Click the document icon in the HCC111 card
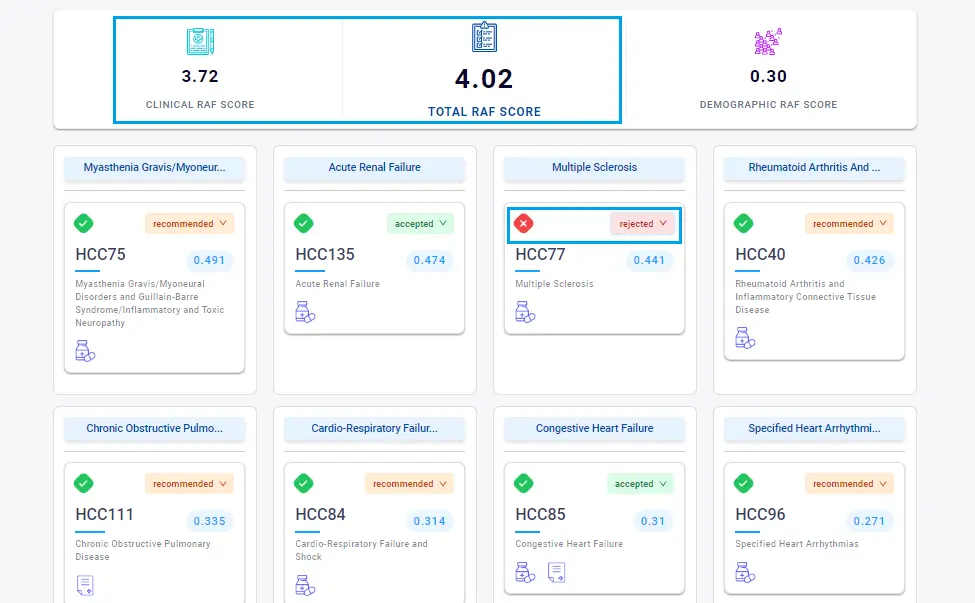The height and width of the screenshot is (603, 975). tap(85, 585)
